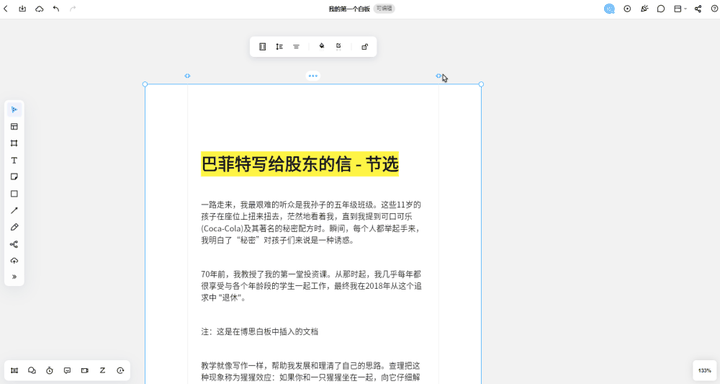The width and height of the screenshot is (720, 384).
Task: Toggle the lock icon for the document
Action: tap(365, 46)
